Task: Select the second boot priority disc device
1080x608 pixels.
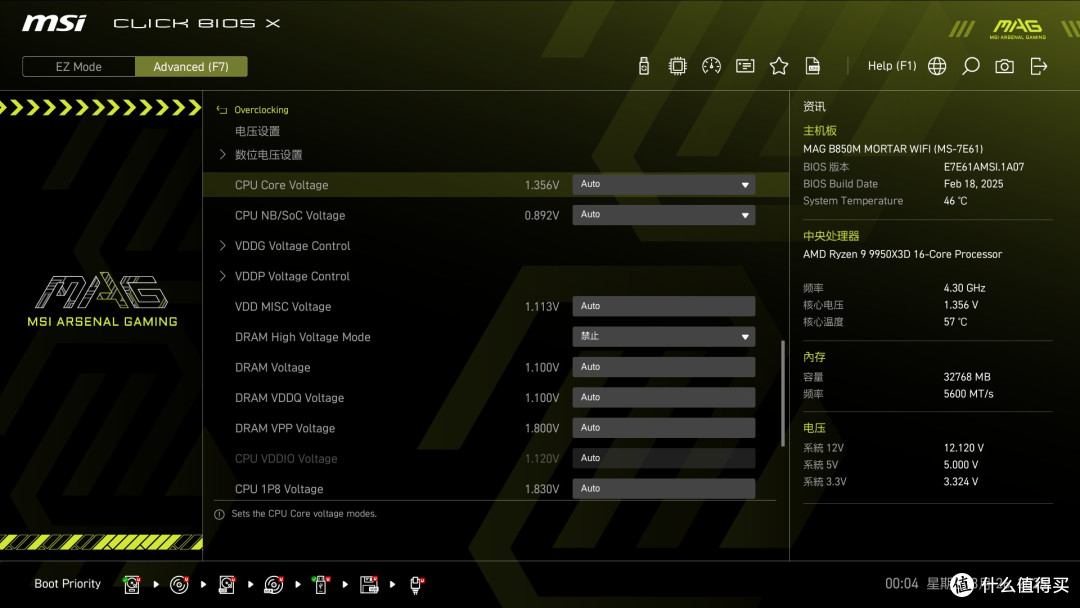Action: (x=179, y=585)
